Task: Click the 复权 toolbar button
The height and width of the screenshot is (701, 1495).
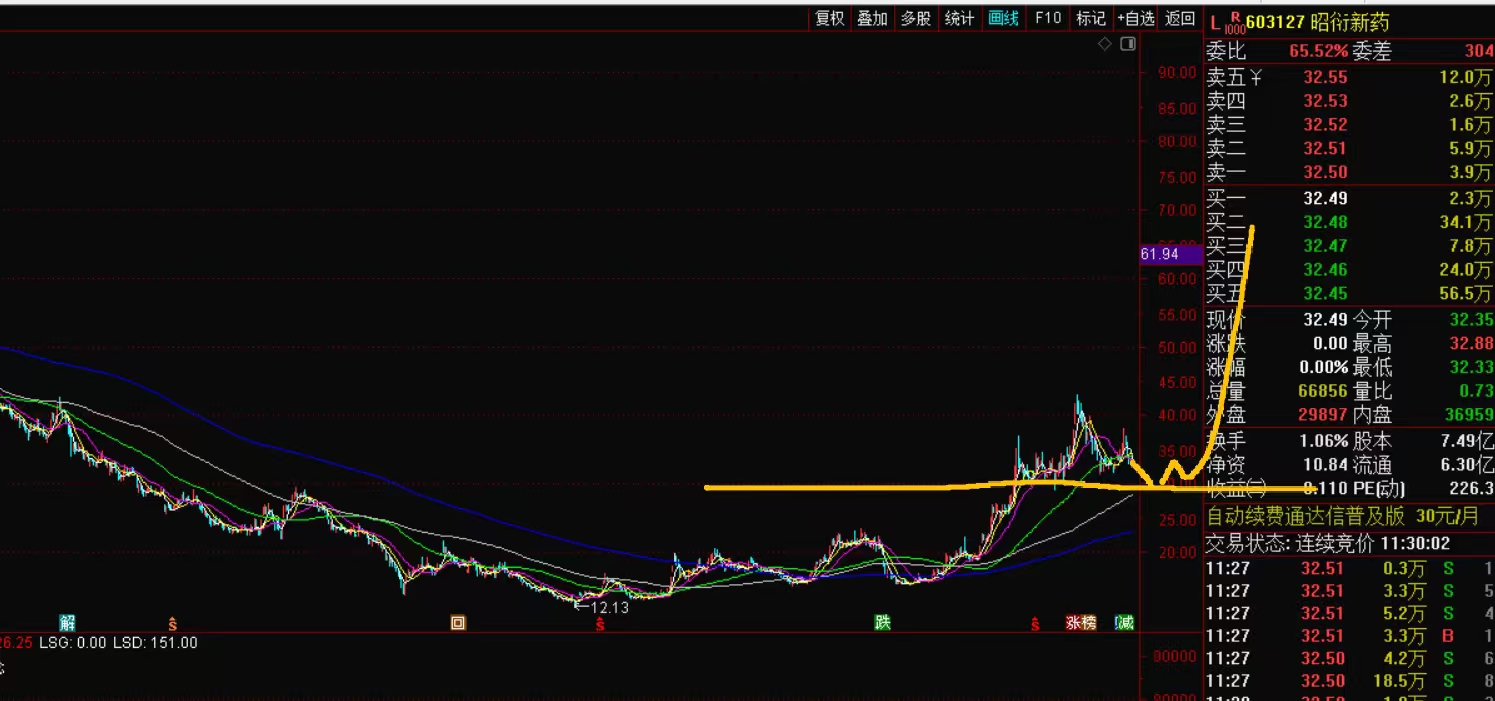Action: pyautogui.click(x=830, y=18)
